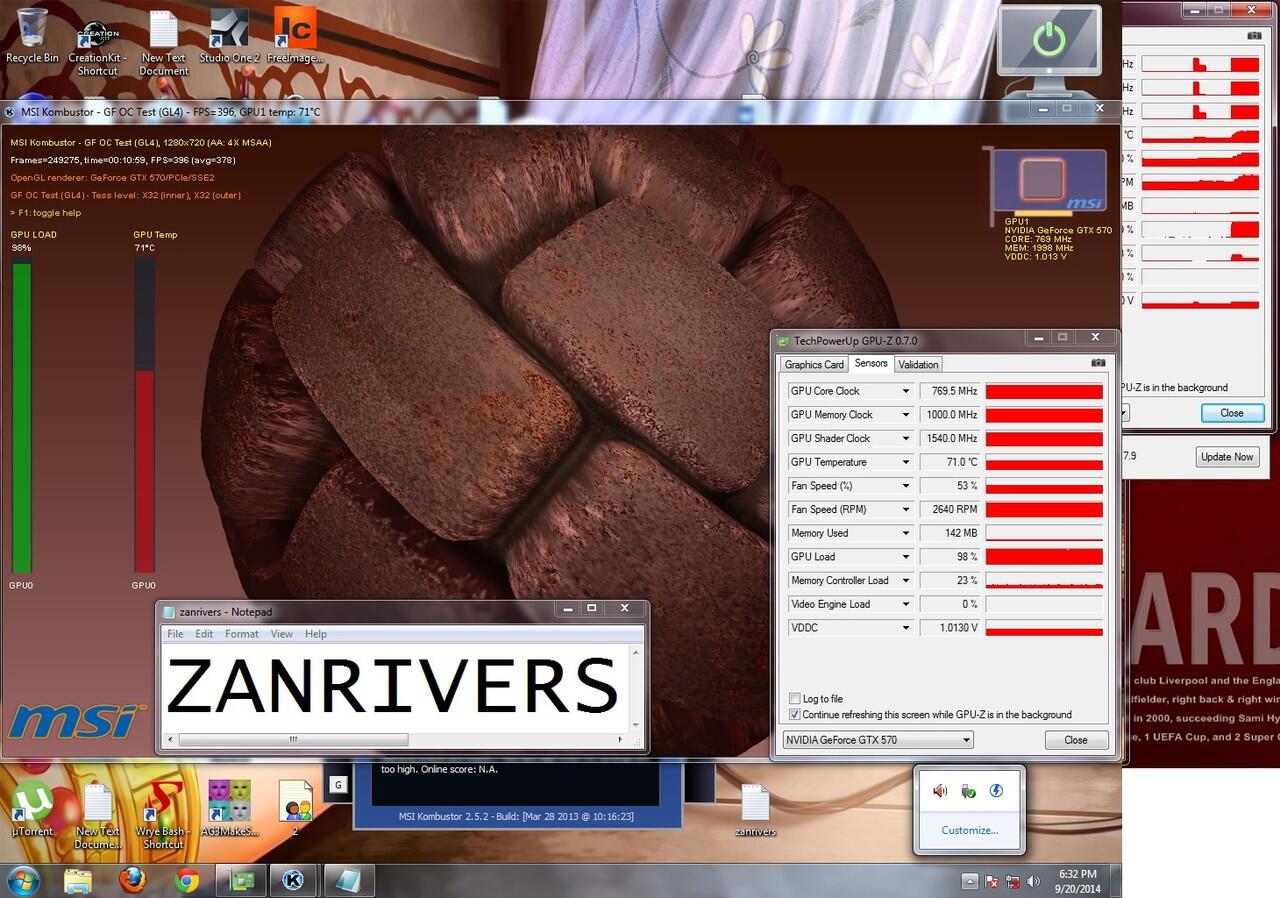Open the NVIDIA GeForce GTX 570 selector
Viewport: 1280px width, 898px height.
877,740
